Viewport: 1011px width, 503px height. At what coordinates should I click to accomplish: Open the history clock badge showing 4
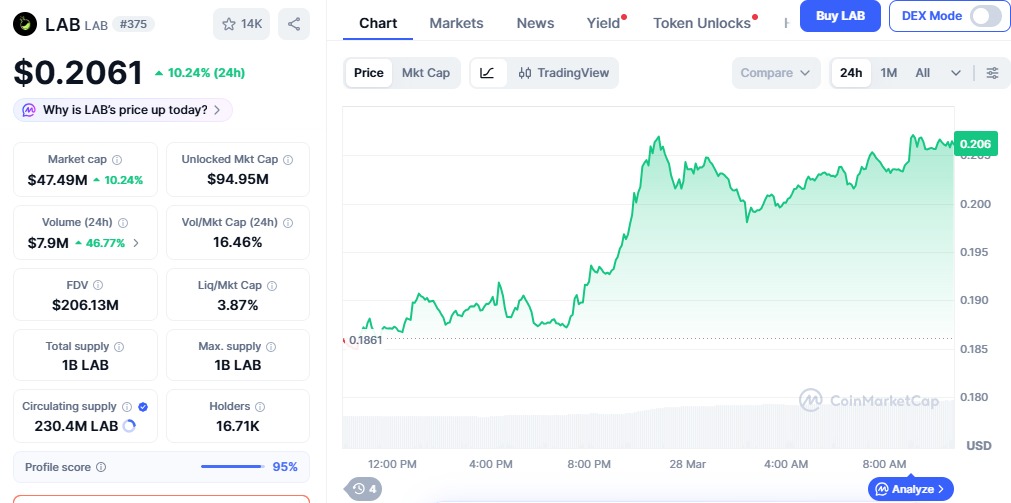[364, 489]
